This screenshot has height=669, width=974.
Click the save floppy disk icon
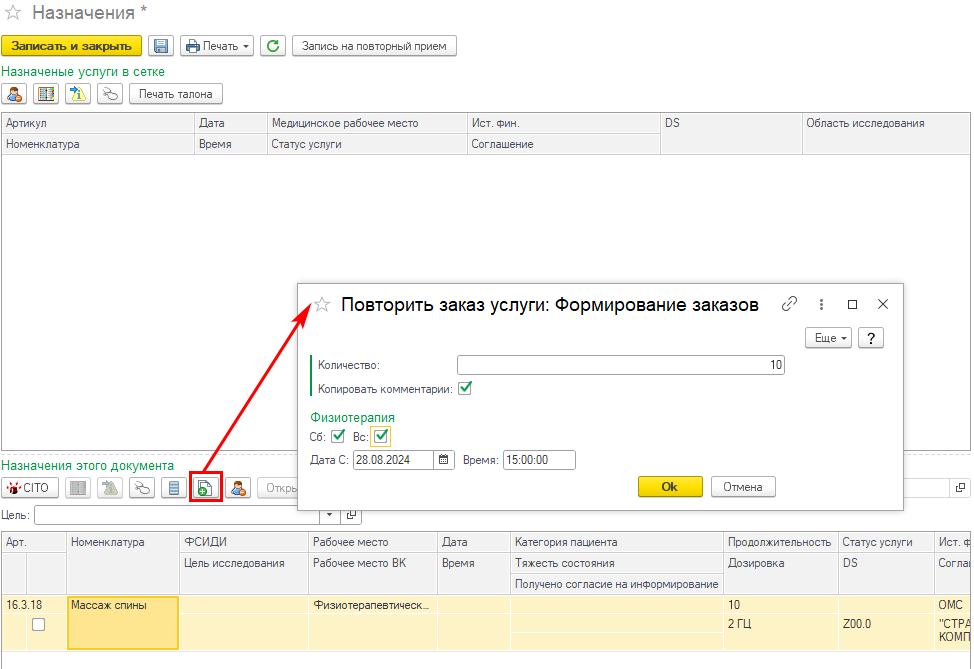coord(161,46)
